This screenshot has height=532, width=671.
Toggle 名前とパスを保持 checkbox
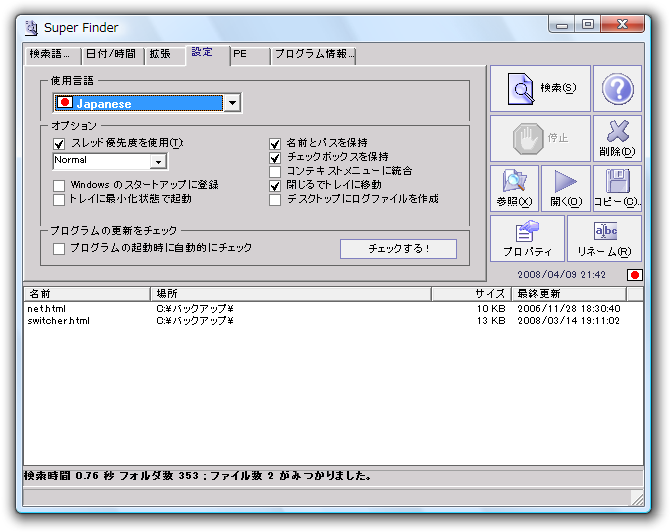(x=275, y=144)
